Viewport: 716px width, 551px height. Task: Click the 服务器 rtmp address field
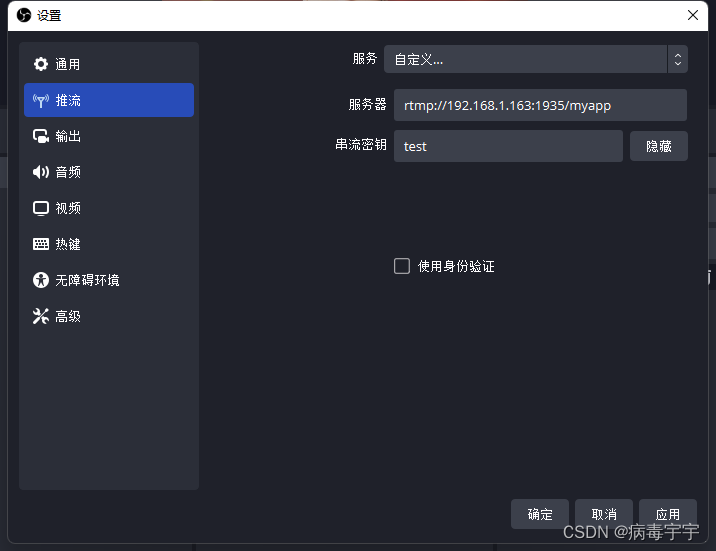click(540, 105)
